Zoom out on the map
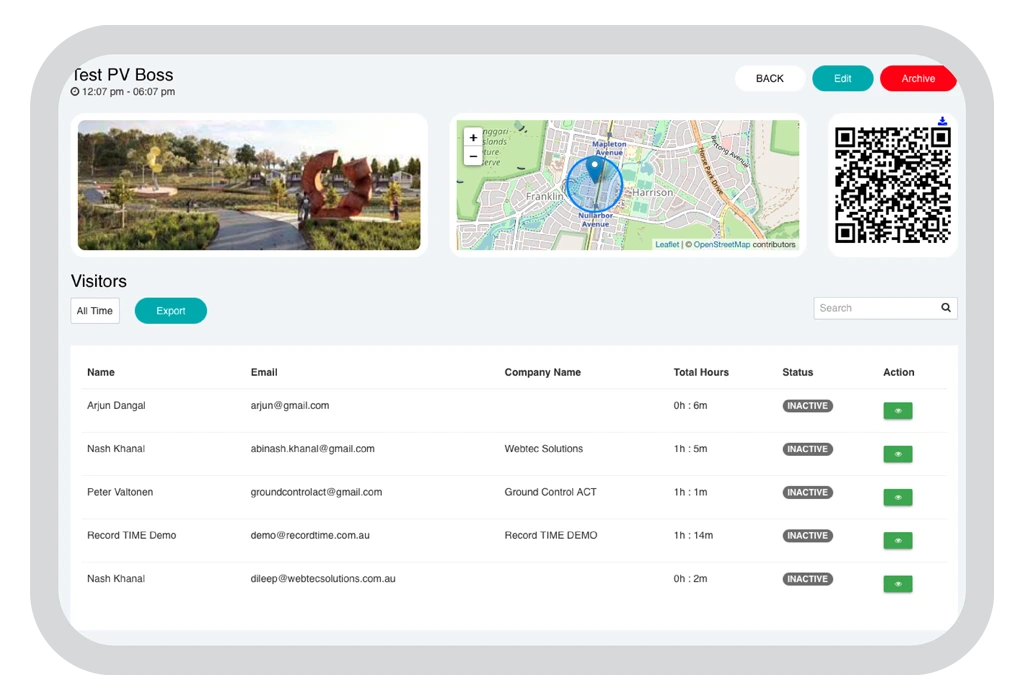1024x700 pixels. click(473, 156)
